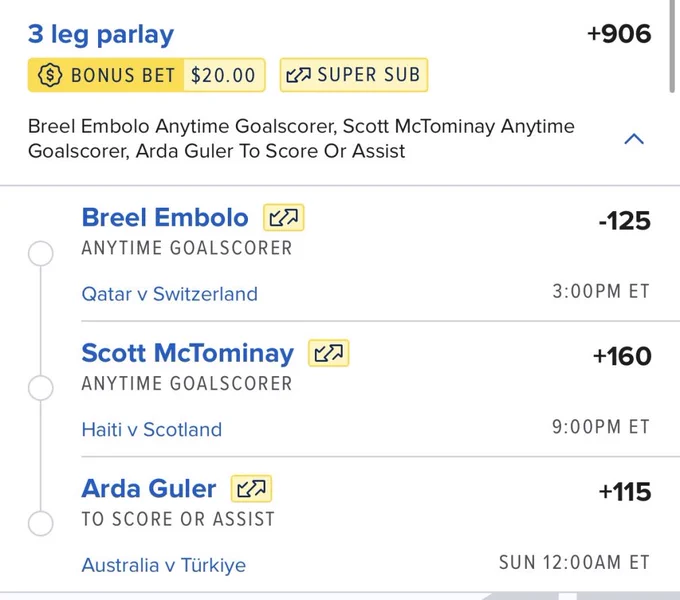This screenshot has width=680, height=600.
Task: Open the Qatar v Switzerland match link
Action: point(170,294)
